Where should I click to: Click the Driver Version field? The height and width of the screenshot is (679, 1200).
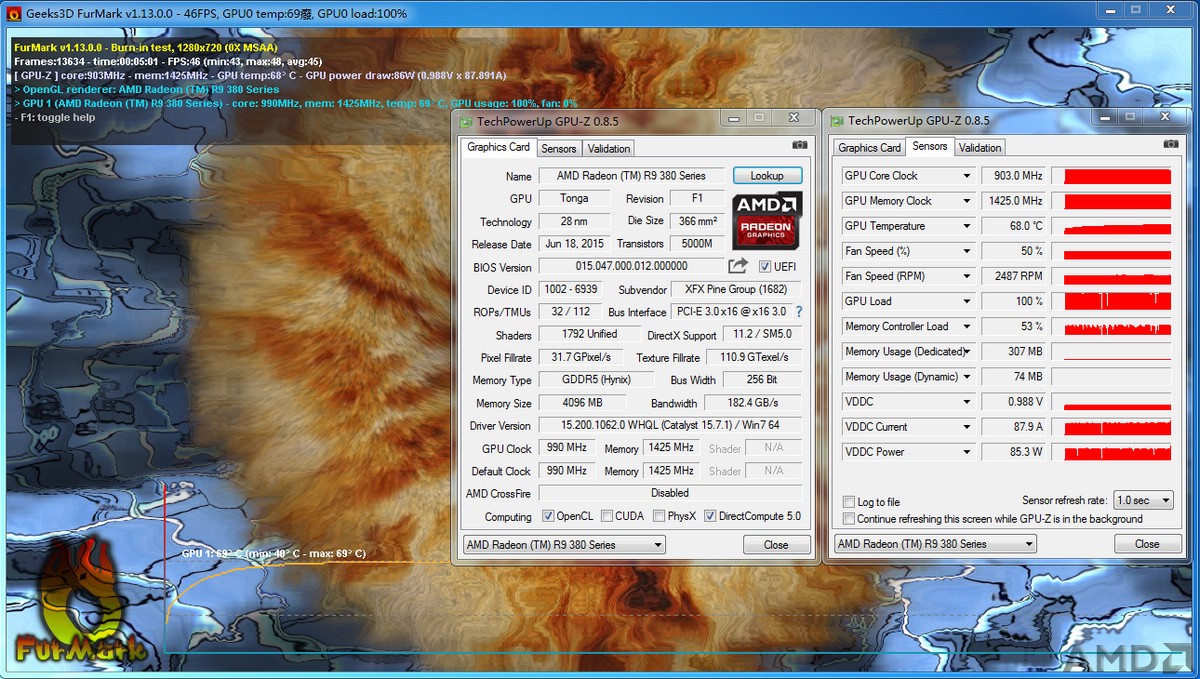pos(670,426)
